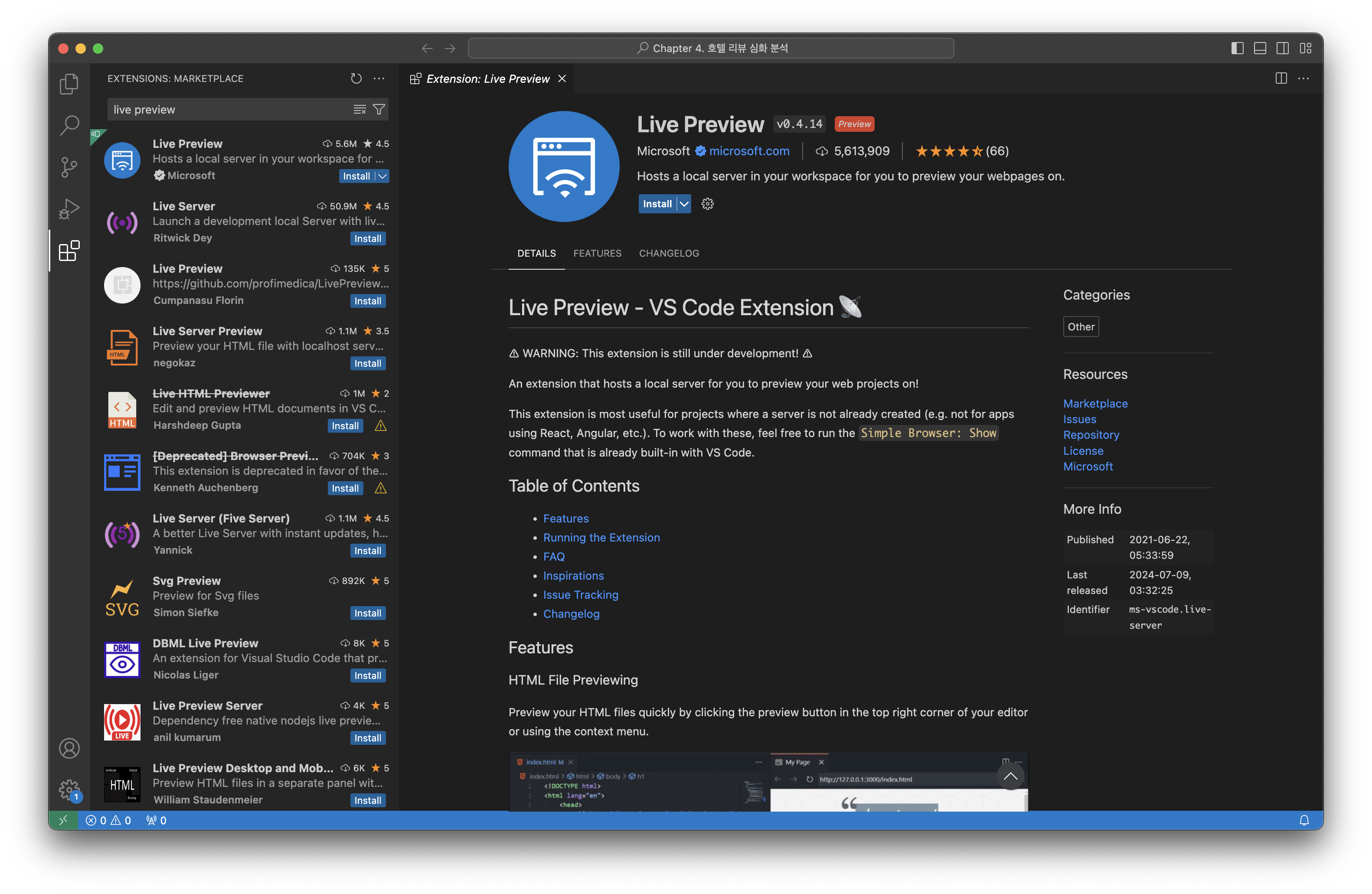Image resolution: width=1372 pixels, height=894 pixels.
Task: Switch to the FEATURES tab
Action: (x=597, y=254)
